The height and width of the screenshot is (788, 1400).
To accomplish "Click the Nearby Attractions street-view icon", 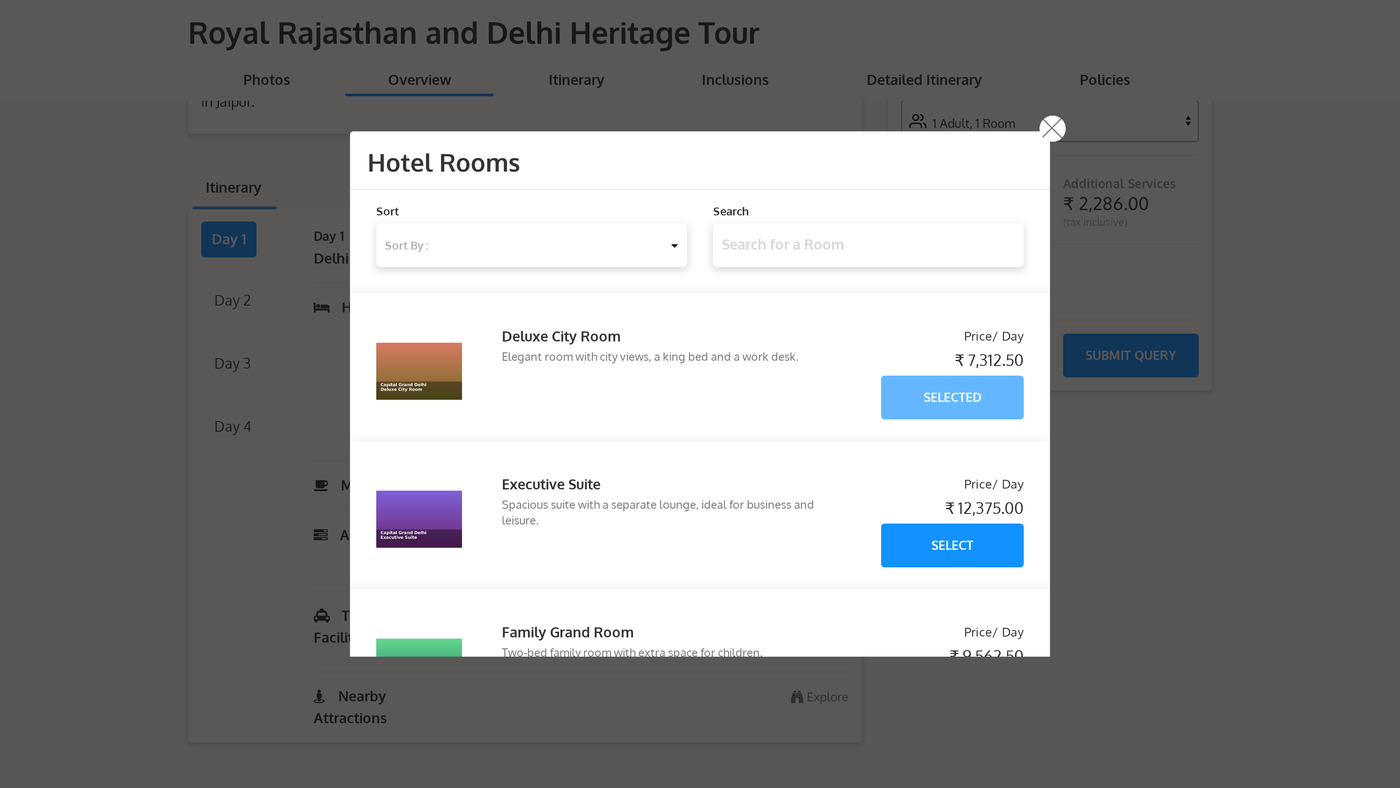I will coord(320,696).
